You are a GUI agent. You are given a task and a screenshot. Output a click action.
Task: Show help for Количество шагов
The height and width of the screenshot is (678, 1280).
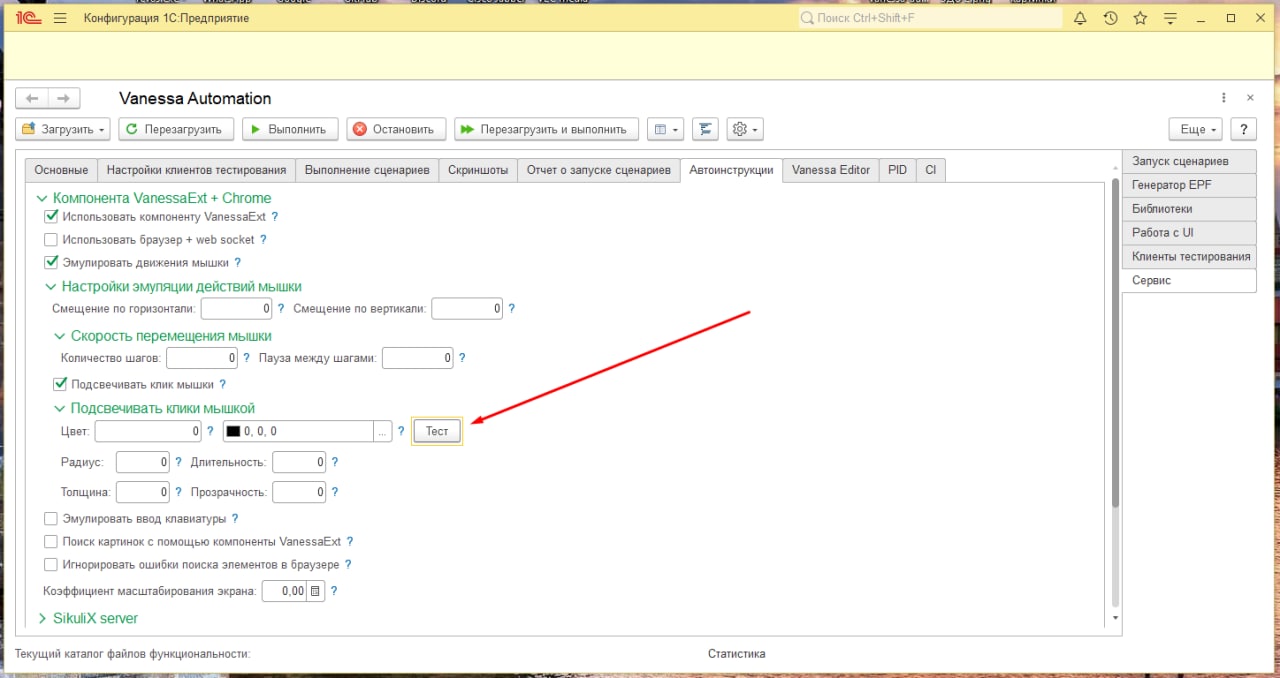(x=246, y=357)
